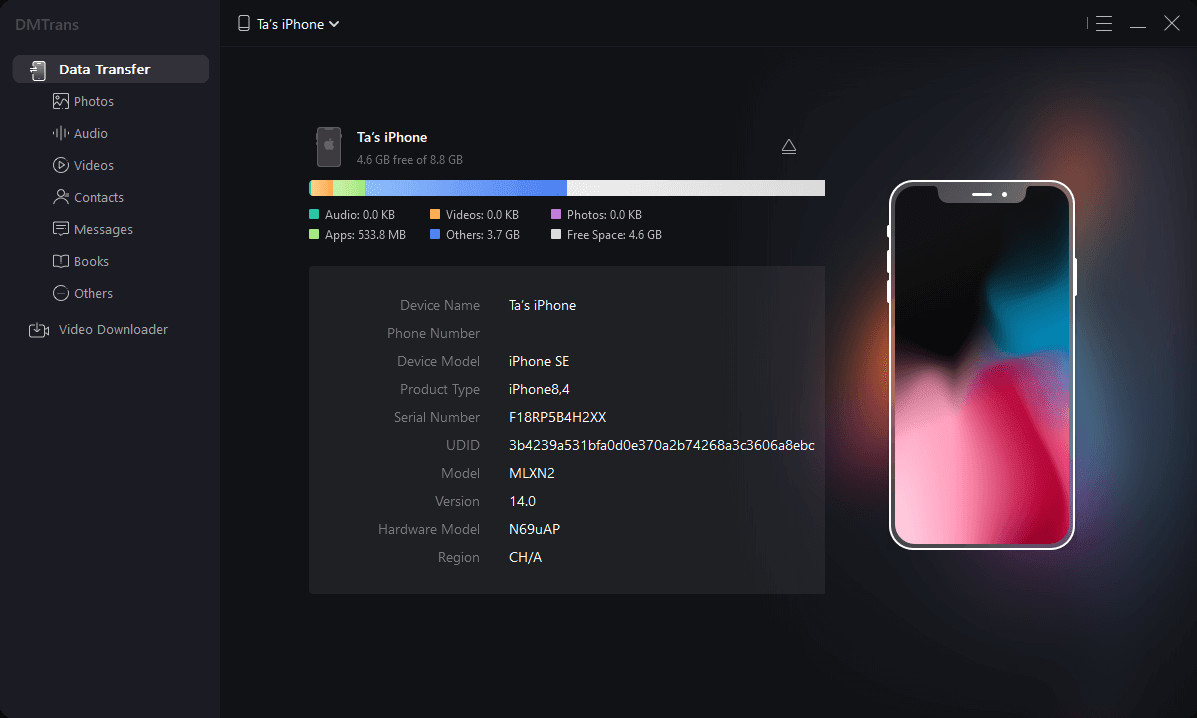Click the Hardware Model value N69uAP
Image resolution: width=1197 pixels, height=718 pixels.
pyautogui.click(x=534, y=530)
